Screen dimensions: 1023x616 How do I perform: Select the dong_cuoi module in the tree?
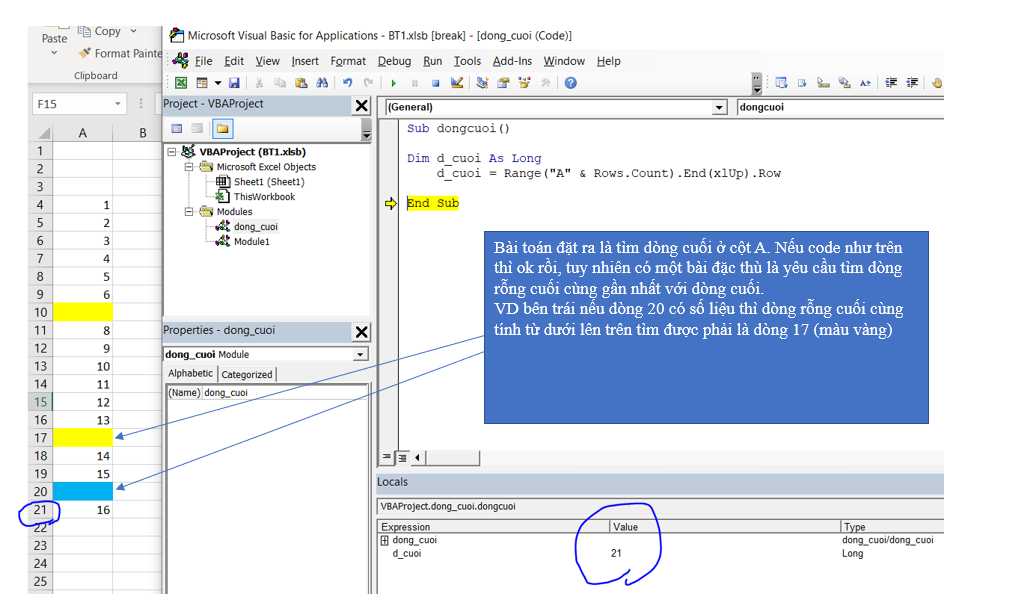click(255, 226)
